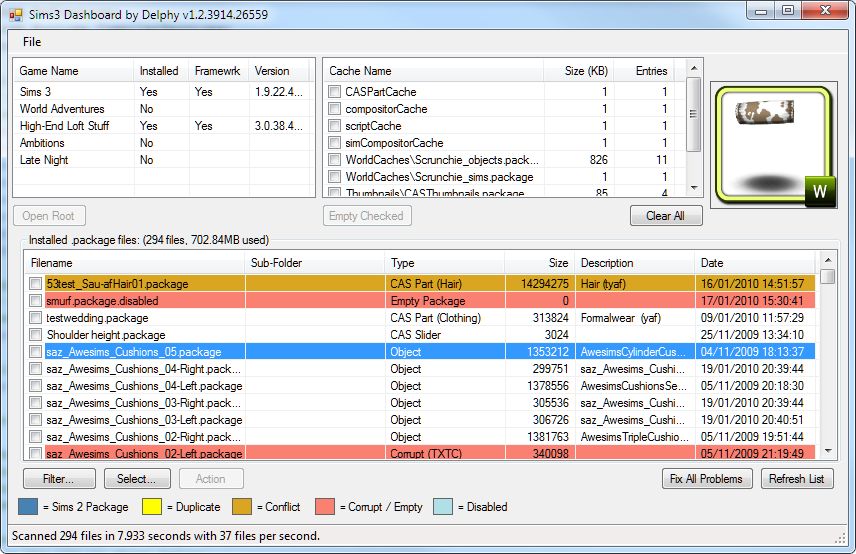Click the Duplicate yellow legend swatch
Image resolution: width=856 pixels, height=554 pixels.
click(152, 507)
